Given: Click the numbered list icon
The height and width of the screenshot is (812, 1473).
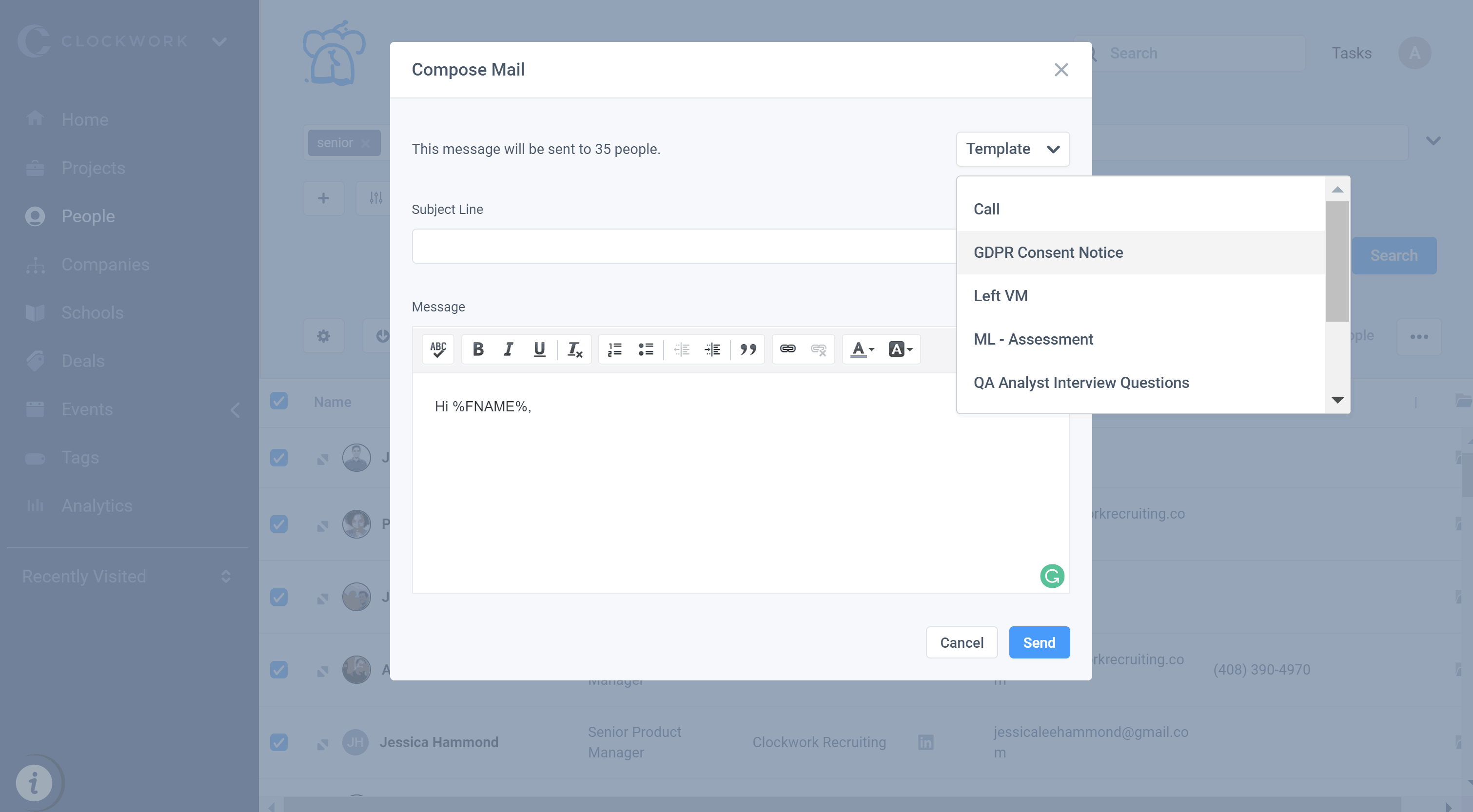Looking at the screenshot, I should pyautogui.click(x=615, y=348).
